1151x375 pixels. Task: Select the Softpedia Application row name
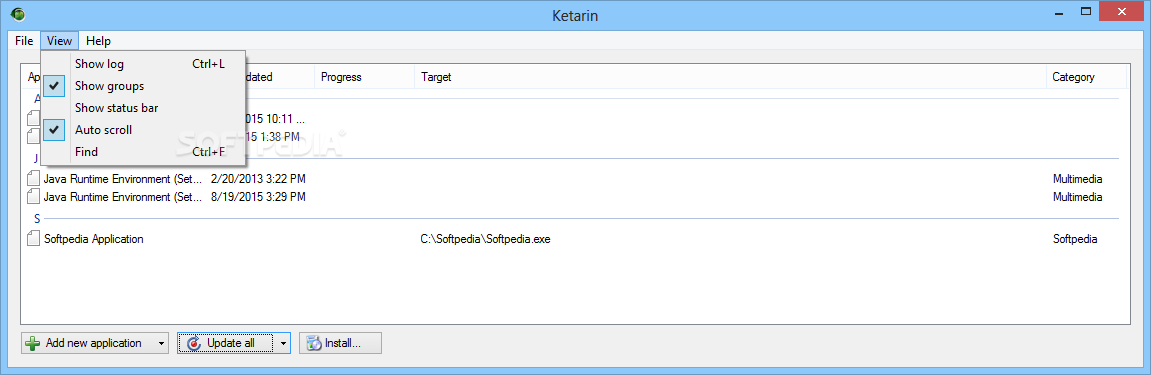tap(93, 239)
